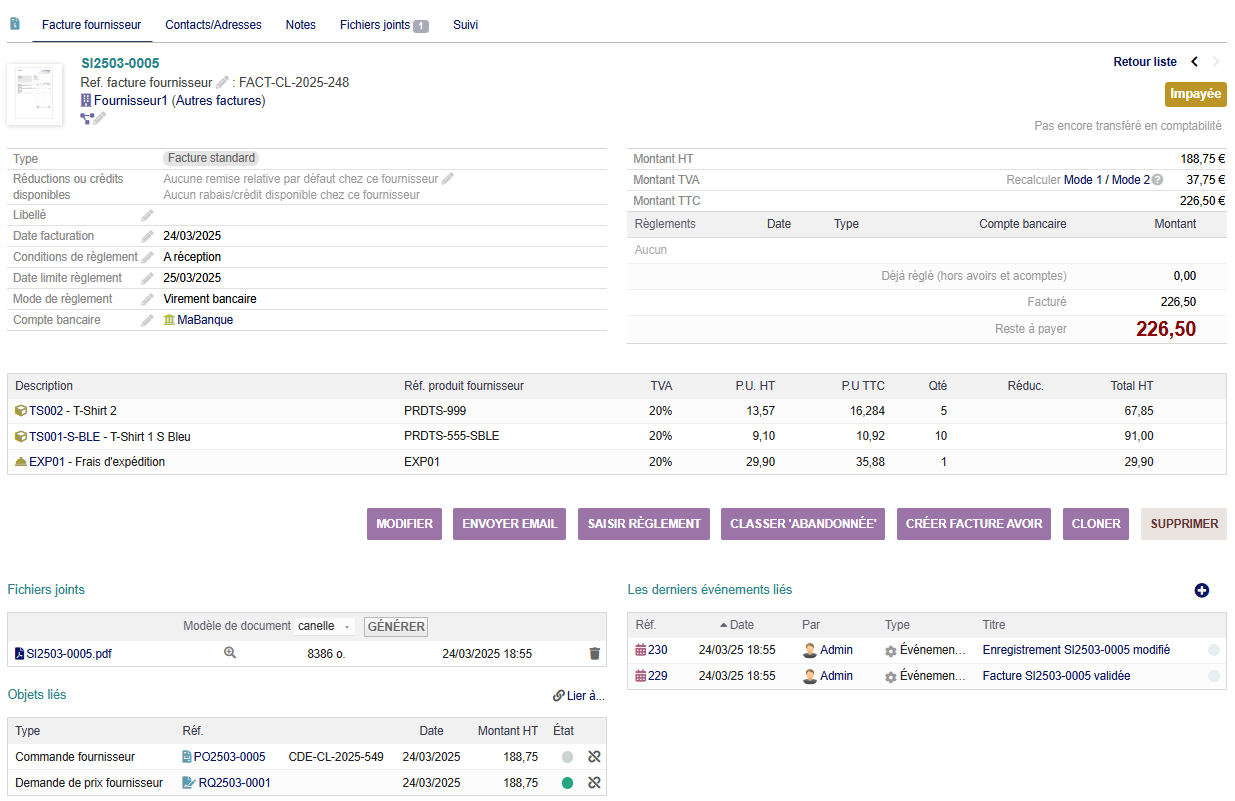Screen dimensions: 1235x801
Task: Click the CRÉER FACTURE AVOIR button
Action: (973, 524)
